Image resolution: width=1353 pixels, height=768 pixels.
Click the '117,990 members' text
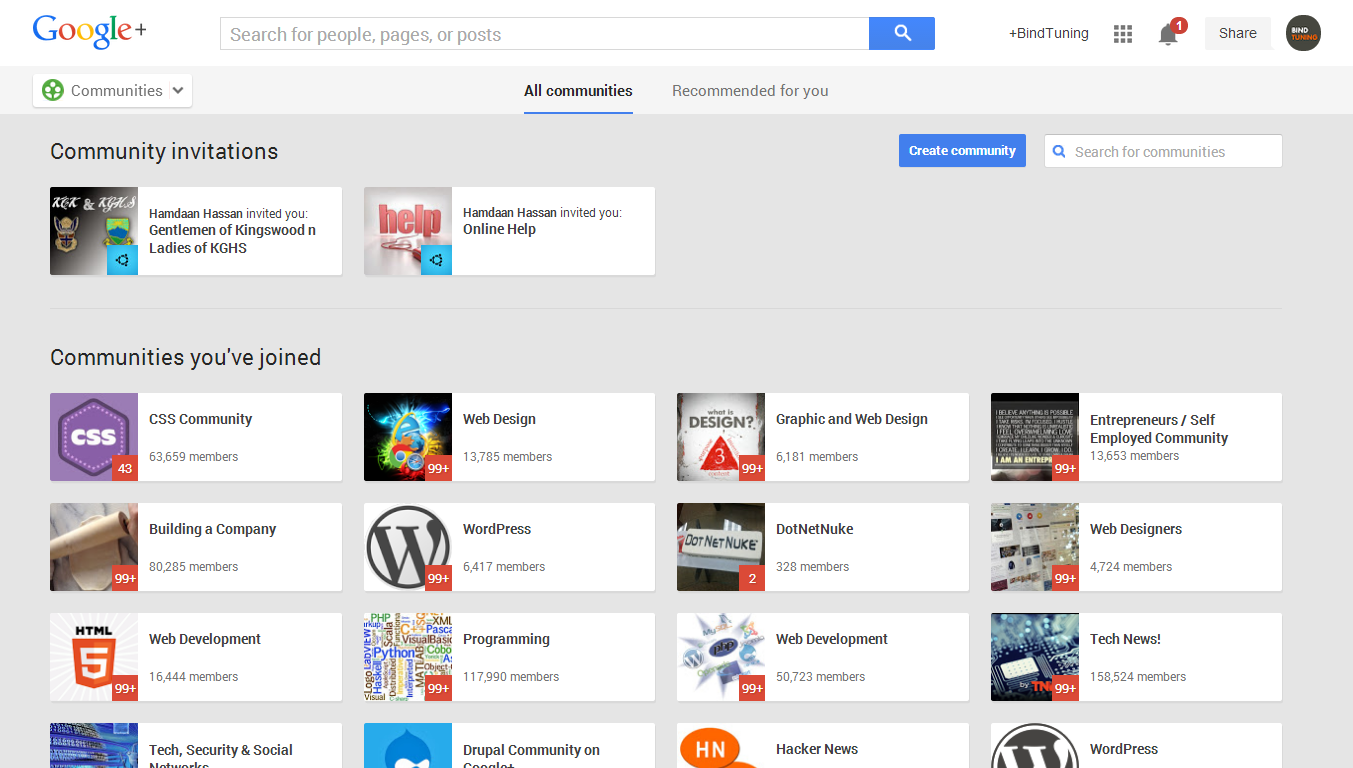pos(511,677)
